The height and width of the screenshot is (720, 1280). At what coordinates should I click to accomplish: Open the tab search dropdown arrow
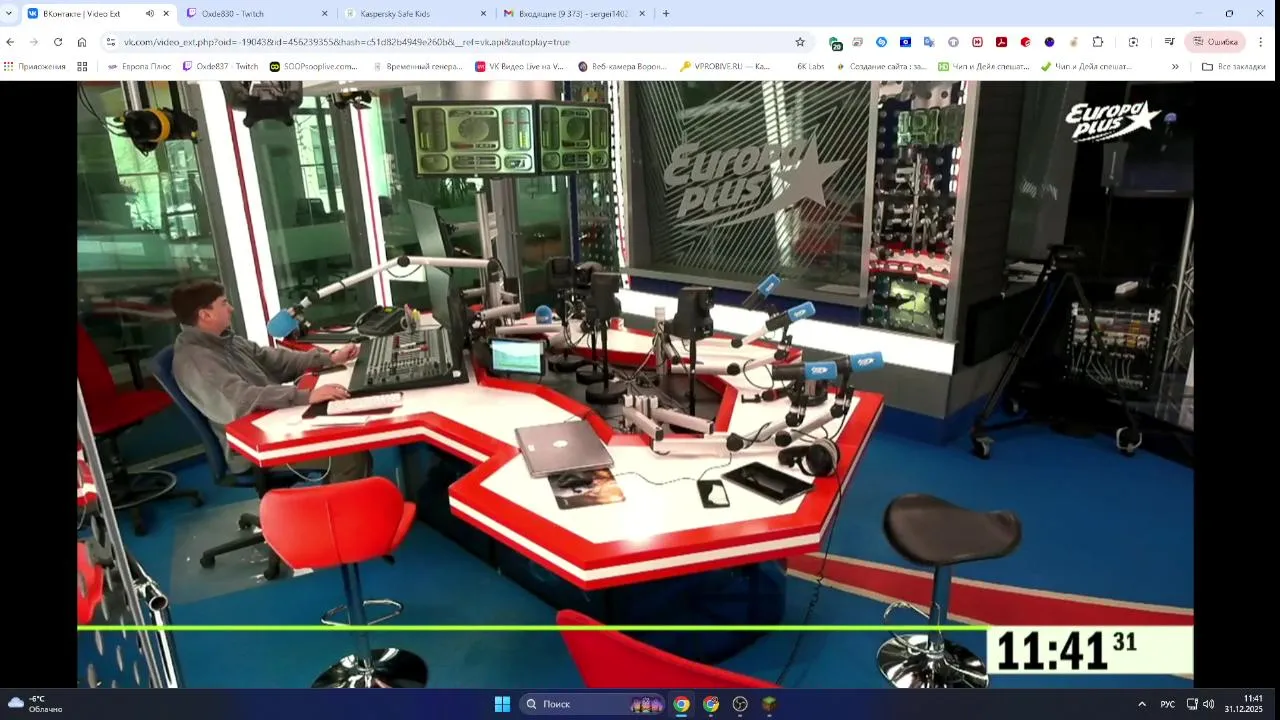[9, 14]
